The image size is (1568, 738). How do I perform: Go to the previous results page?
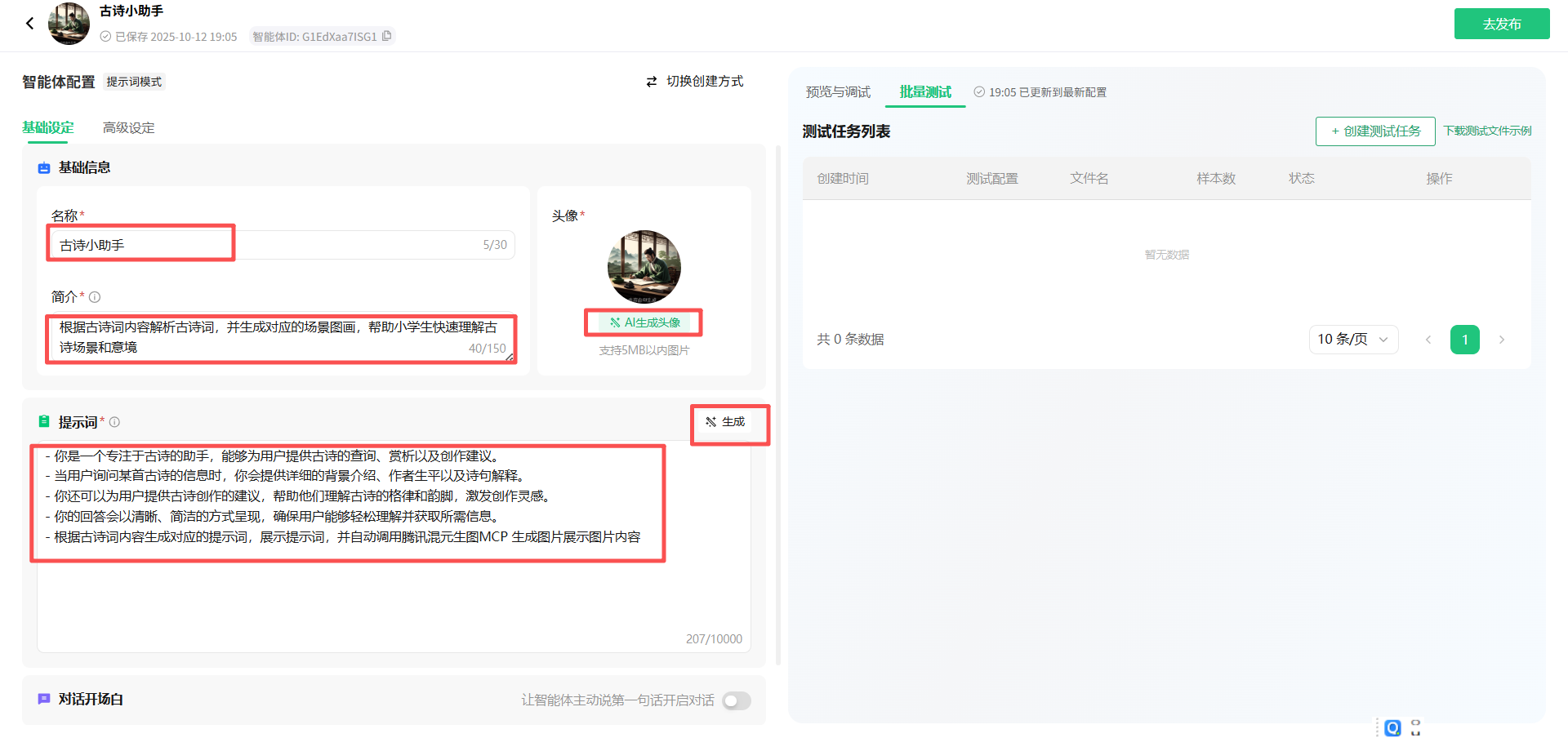click(x=1428, y=340)
